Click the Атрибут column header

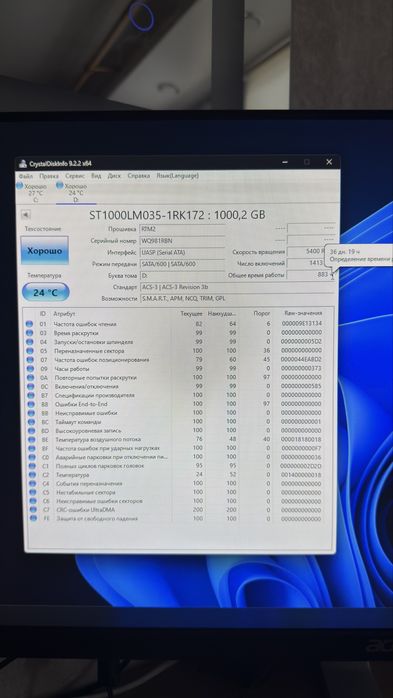(x=65, y=314)
